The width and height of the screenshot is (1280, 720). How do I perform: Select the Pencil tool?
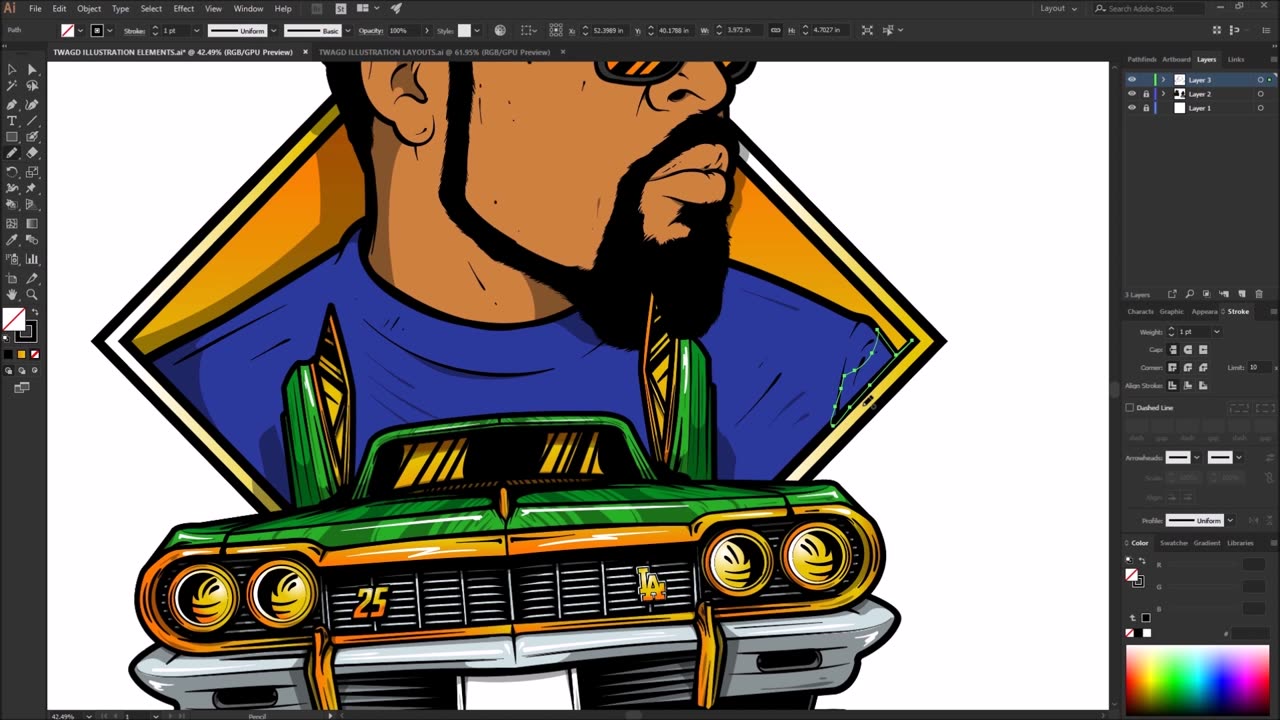[12, 154]
